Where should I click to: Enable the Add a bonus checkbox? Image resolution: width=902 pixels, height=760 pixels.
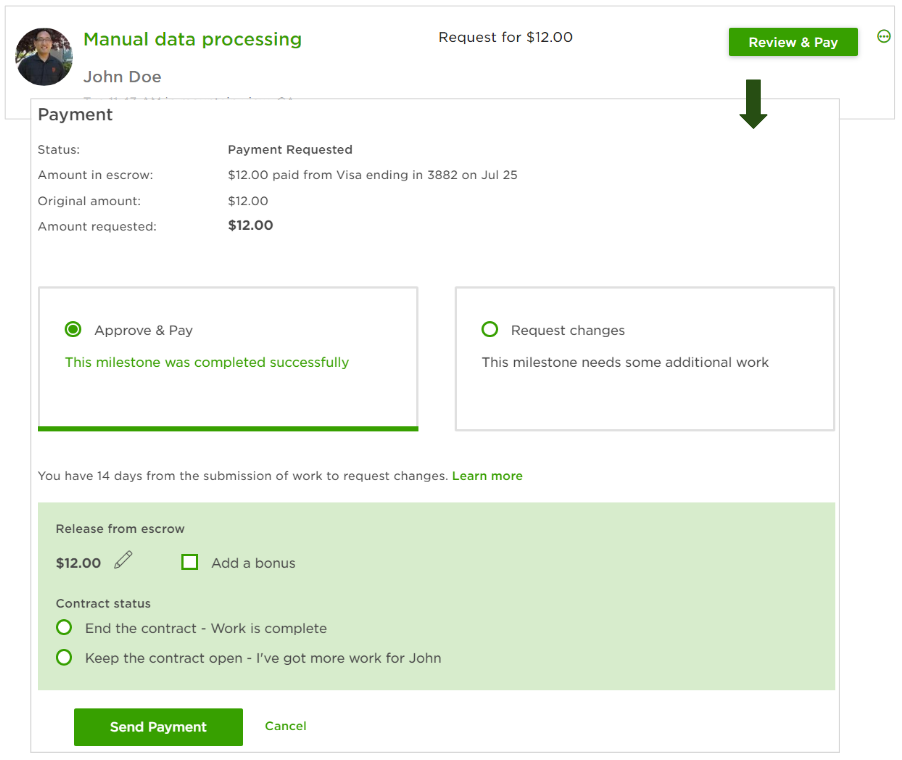pos(190,562)
